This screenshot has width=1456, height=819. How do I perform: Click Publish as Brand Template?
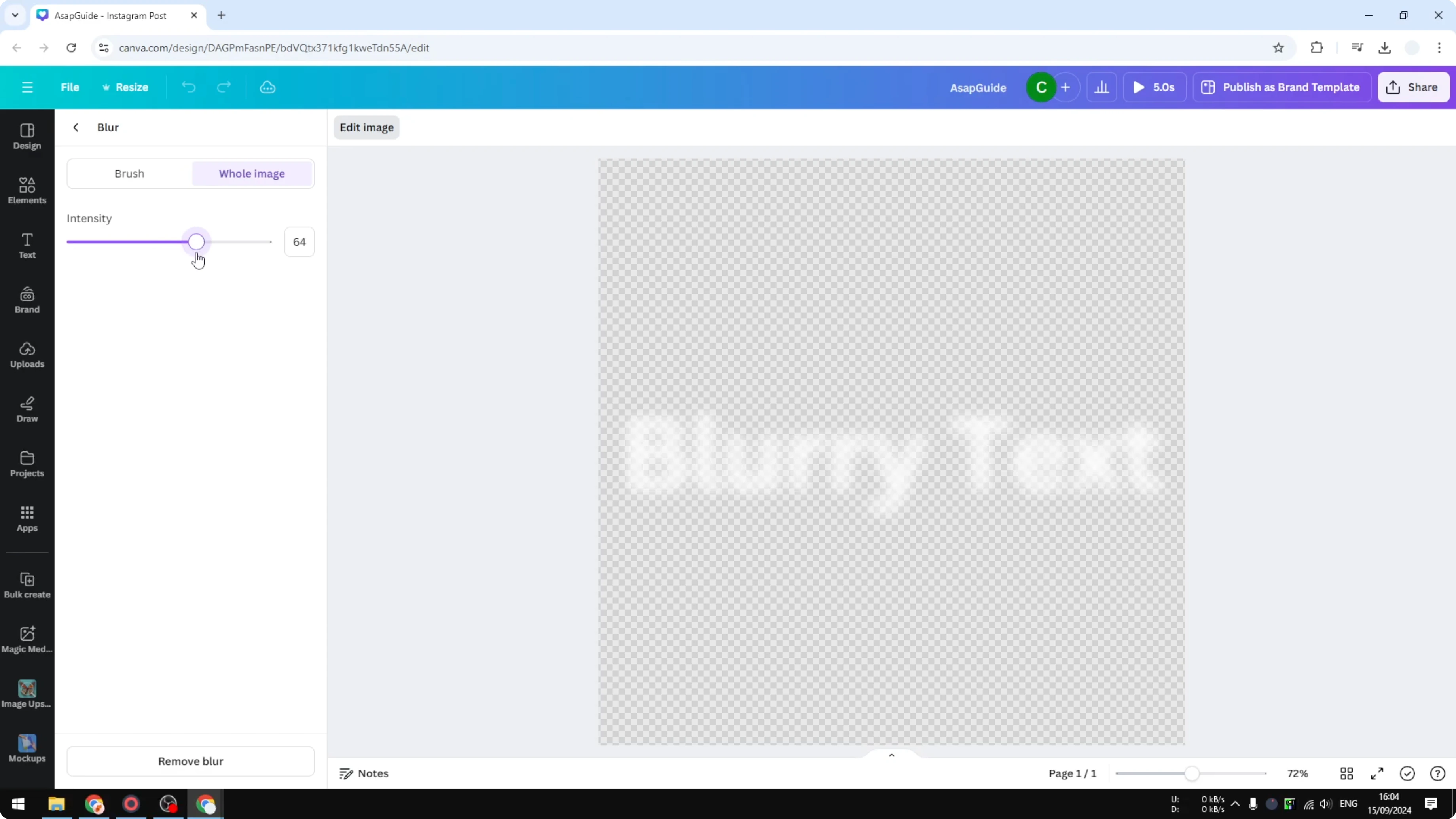[x=1282, y=87]
